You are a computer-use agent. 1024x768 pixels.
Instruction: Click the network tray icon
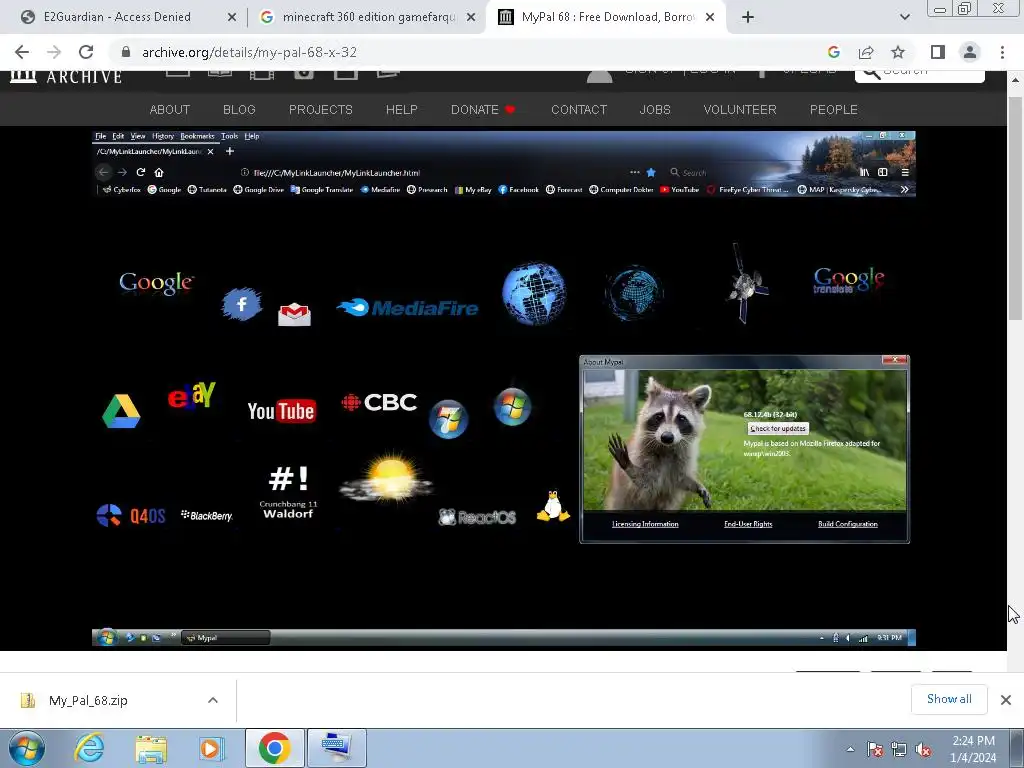(899, 749)
